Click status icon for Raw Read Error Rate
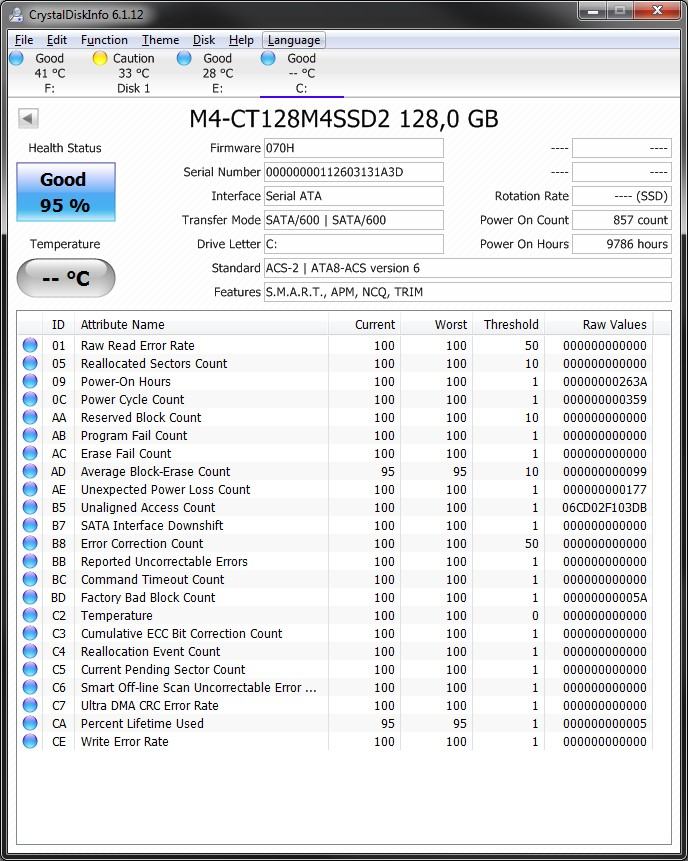 [30, 345]
